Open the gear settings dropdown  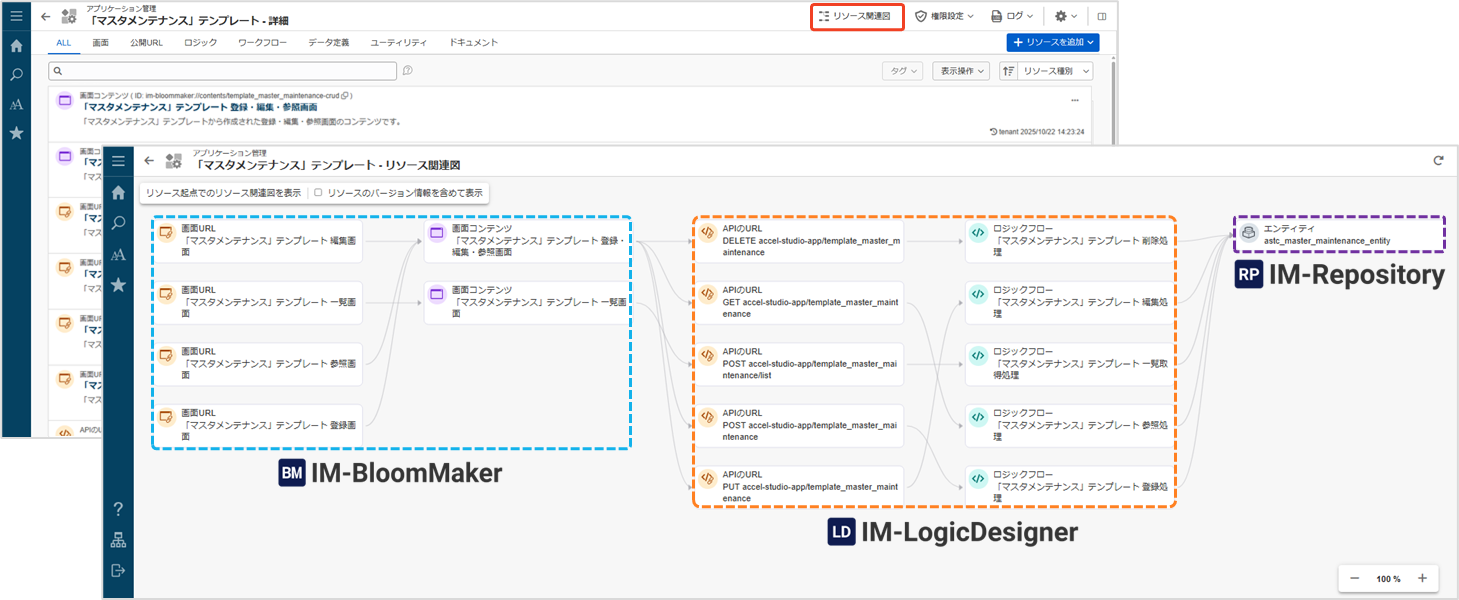(1066, 16)
